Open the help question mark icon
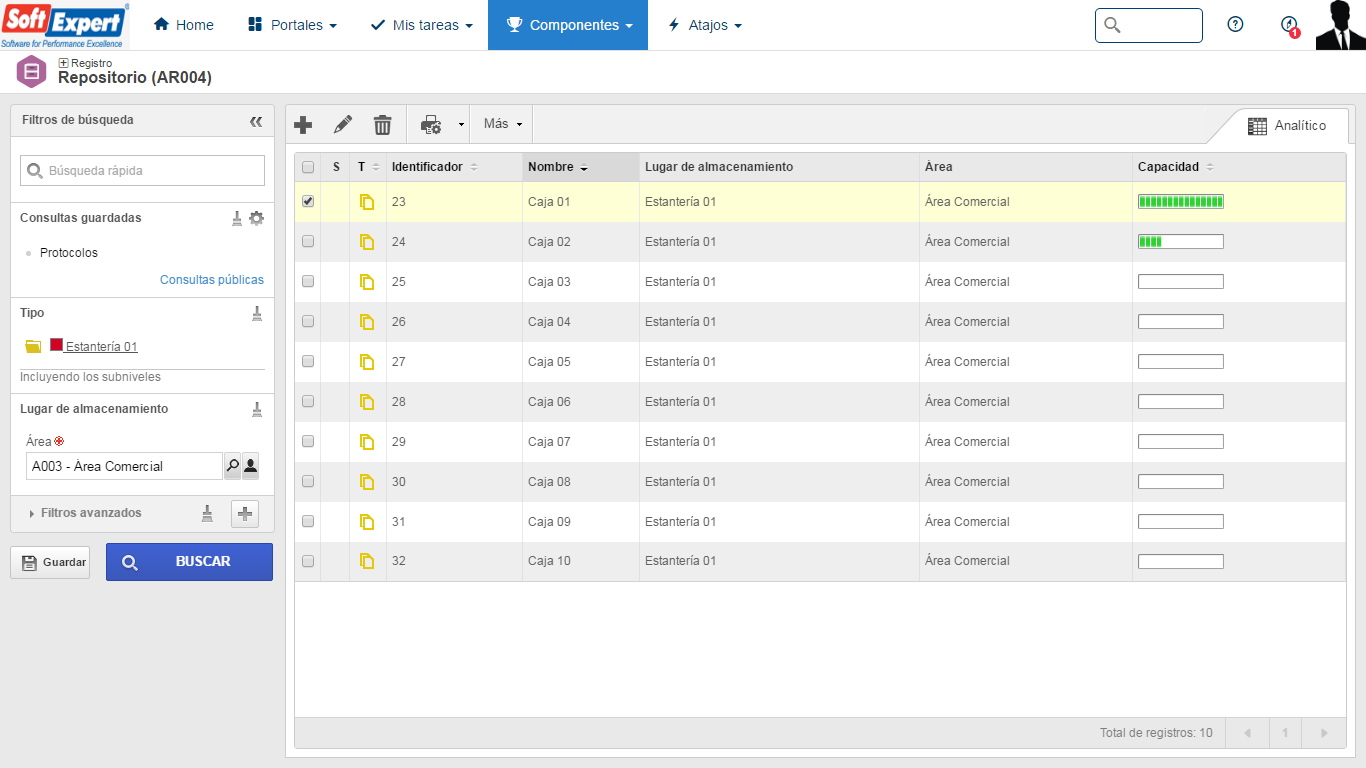This screenshot has width=1366, height=768. point(1235,25)
